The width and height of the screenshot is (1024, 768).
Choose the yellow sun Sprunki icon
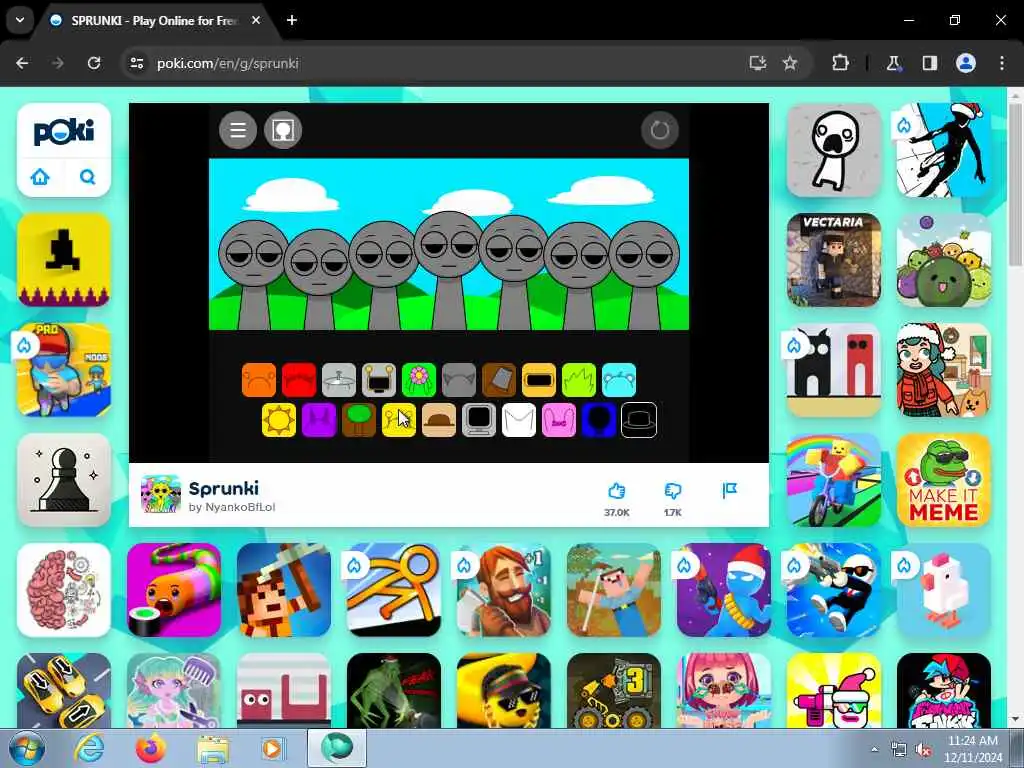coord(279,420)
